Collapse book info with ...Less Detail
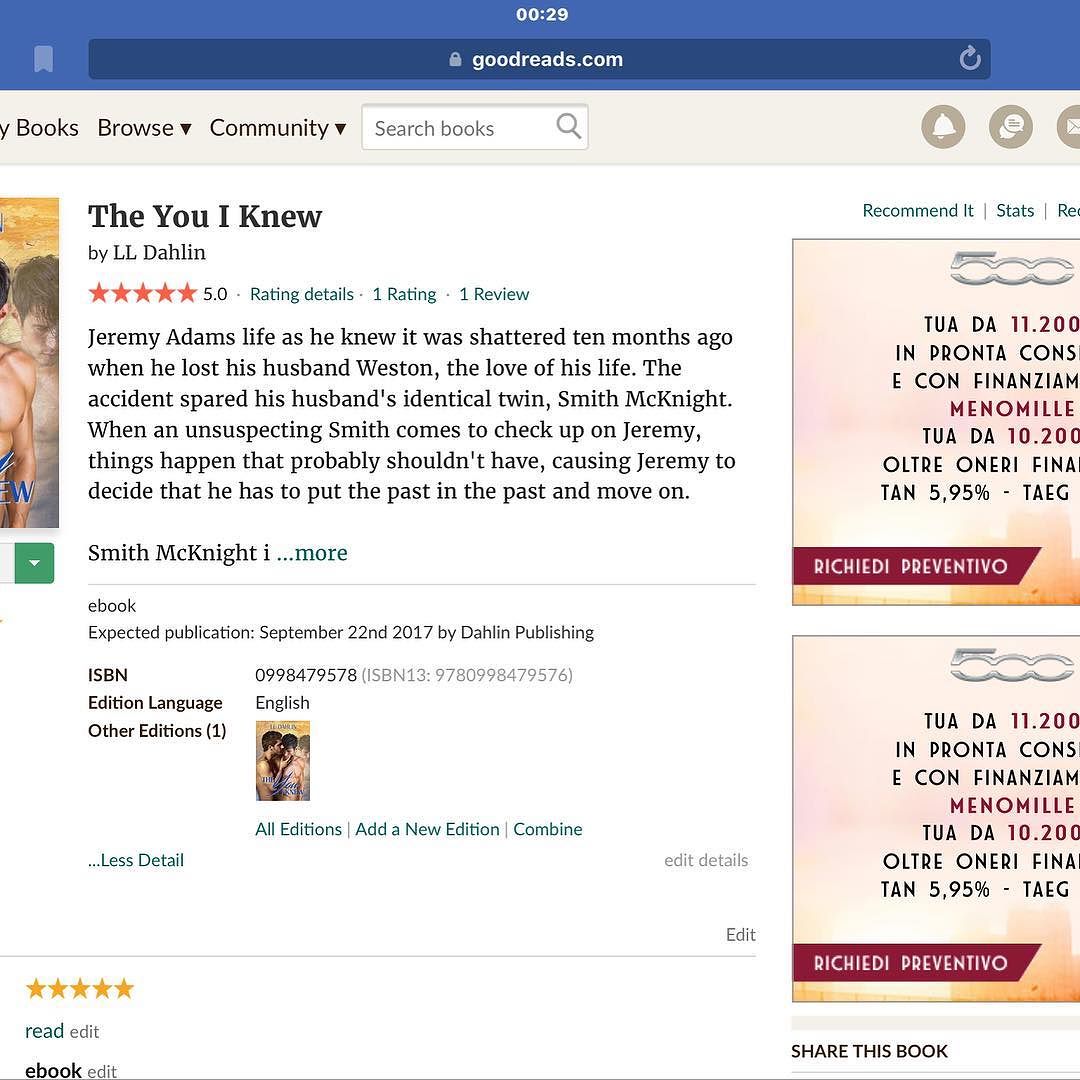The width and height of the screenshot is (1080, 1080). [136, 860]
